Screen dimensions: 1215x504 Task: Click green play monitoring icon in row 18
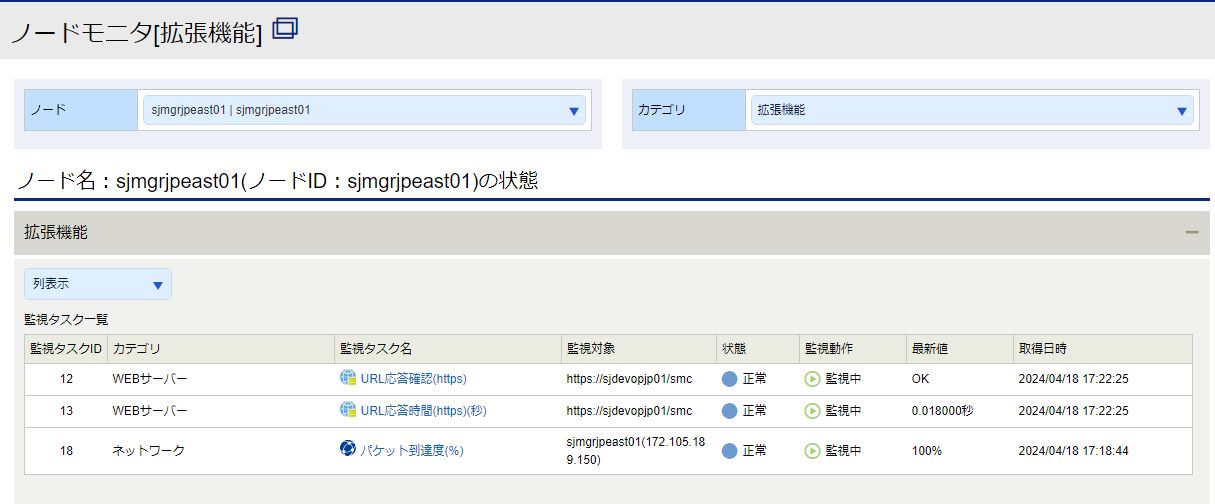(812, 451)
